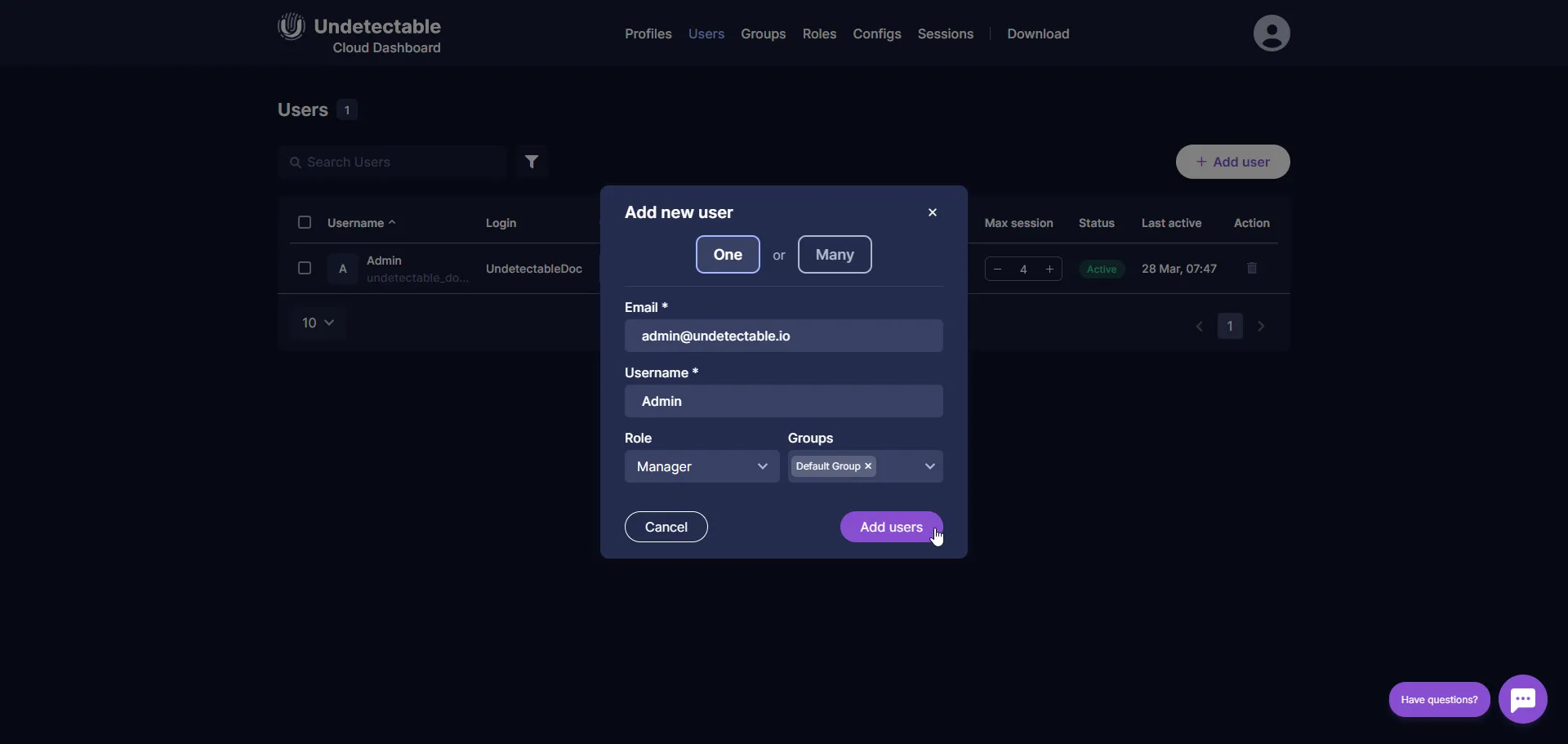1568x744 pixels.
Task: Open the Groups nav item
Action: pos(764,33)
